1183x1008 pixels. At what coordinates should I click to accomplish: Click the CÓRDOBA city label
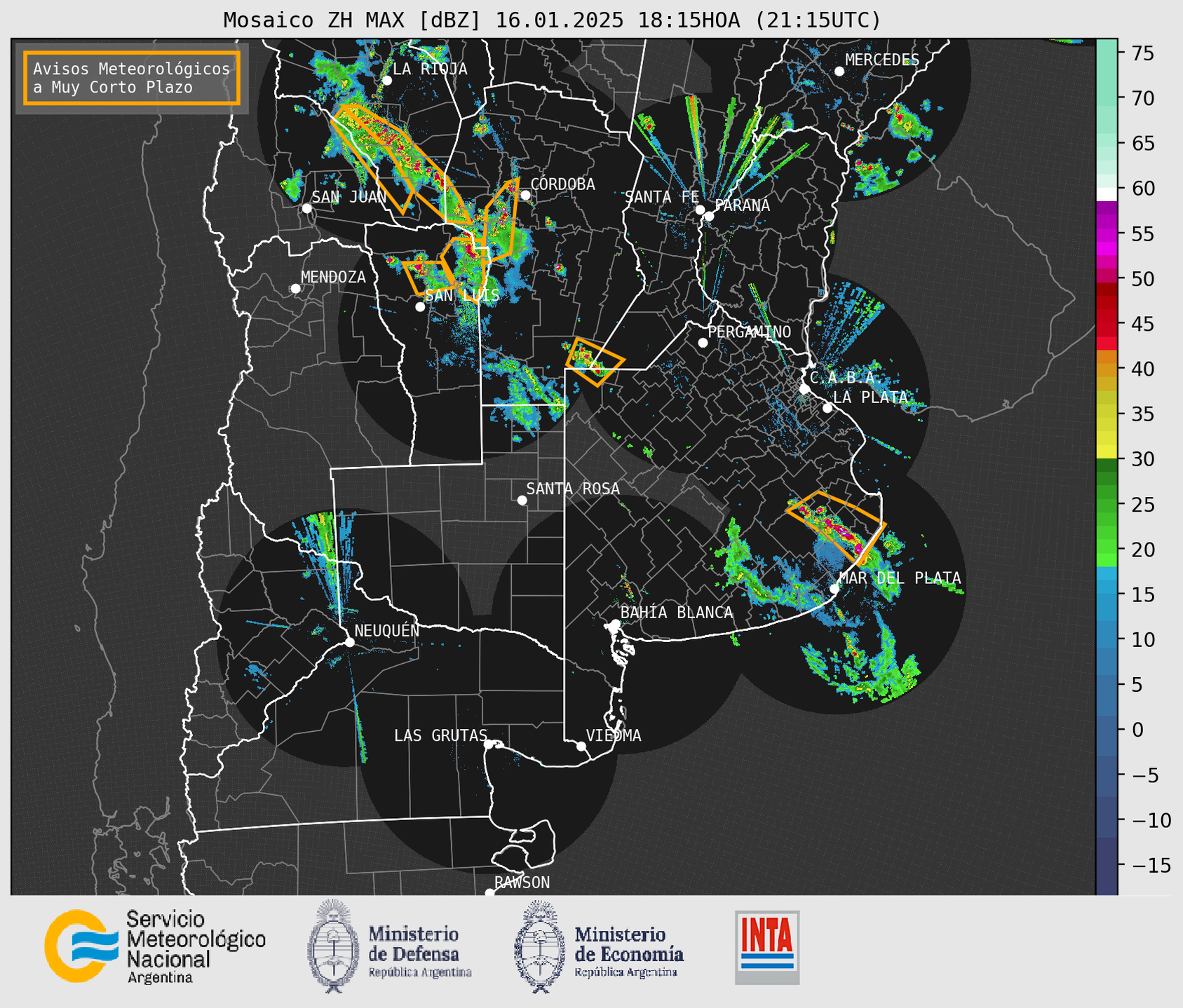point(562,184)
